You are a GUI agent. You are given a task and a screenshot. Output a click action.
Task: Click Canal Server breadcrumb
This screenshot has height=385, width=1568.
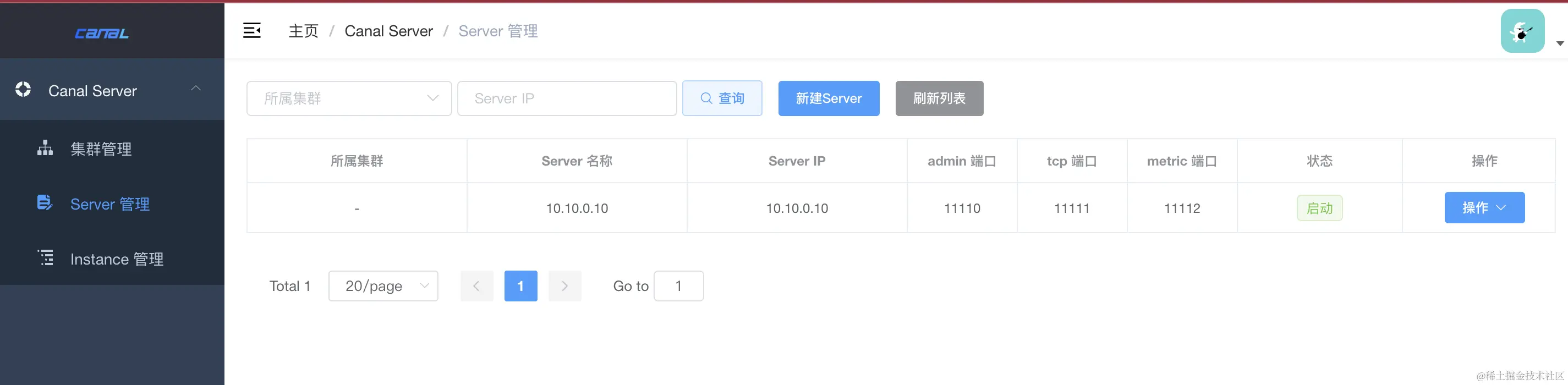click(388, 31)
